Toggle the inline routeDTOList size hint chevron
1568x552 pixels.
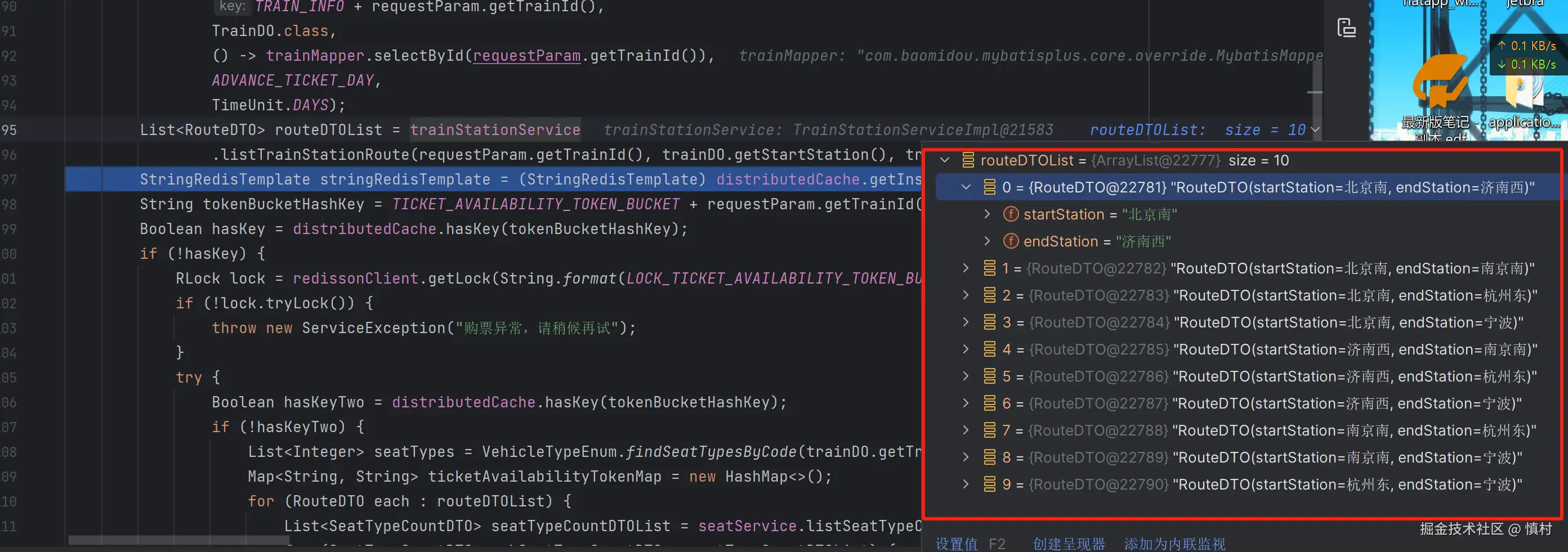(1315, 130)
